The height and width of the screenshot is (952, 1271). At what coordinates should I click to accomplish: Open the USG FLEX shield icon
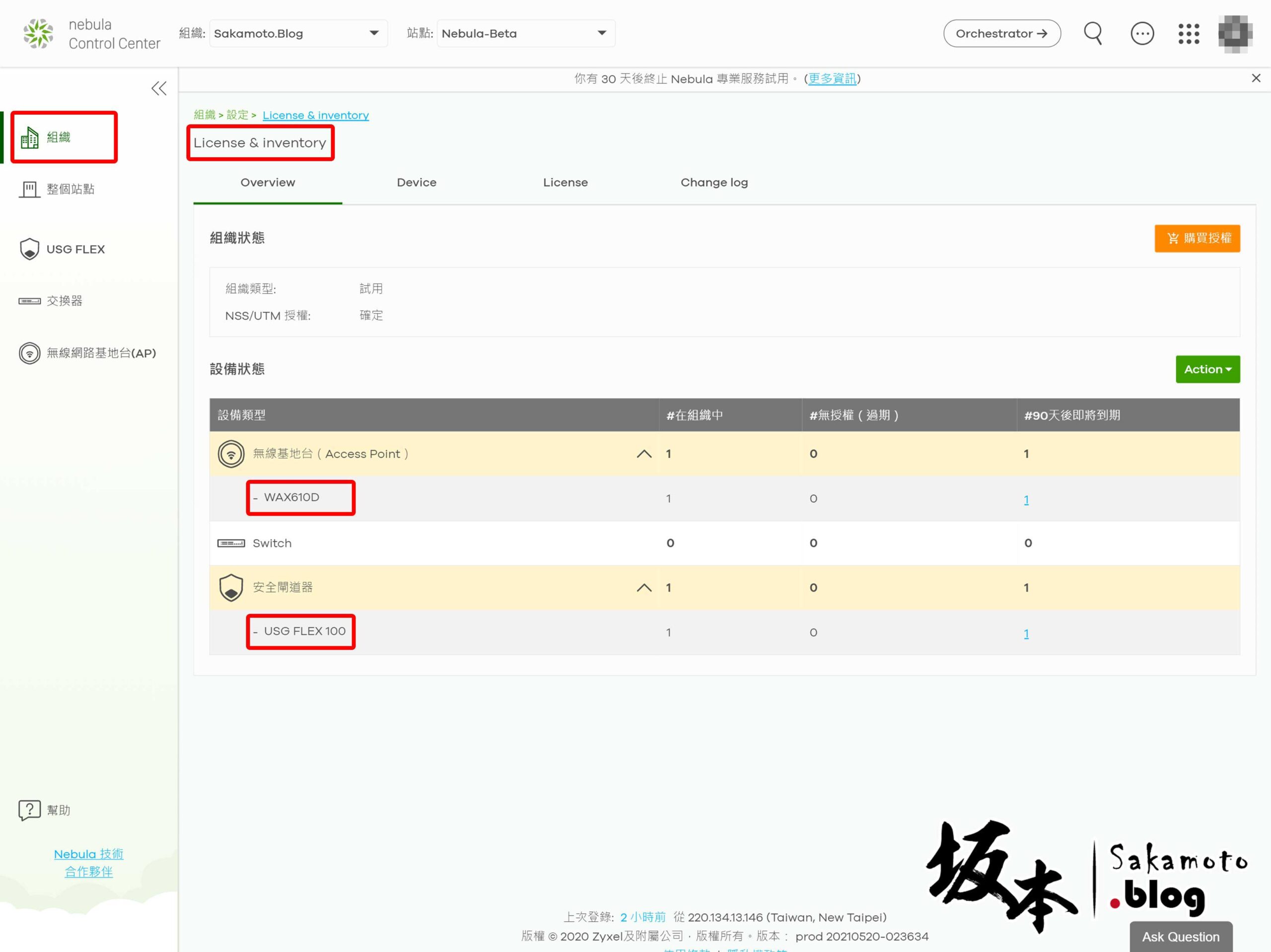tap(29, 249)
